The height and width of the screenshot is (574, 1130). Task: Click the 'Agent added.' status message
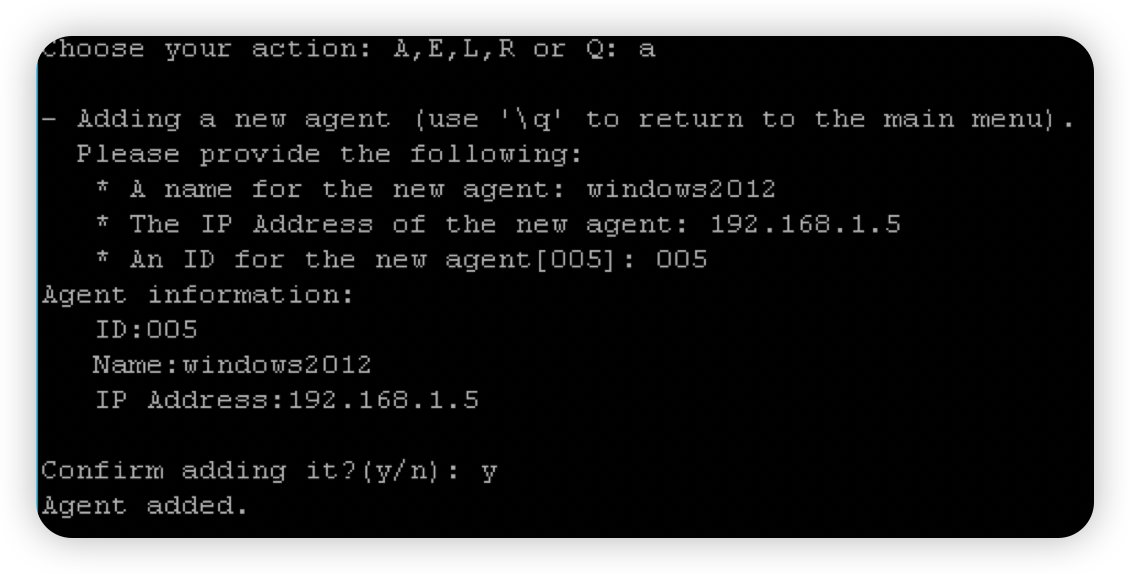(145, 505)
